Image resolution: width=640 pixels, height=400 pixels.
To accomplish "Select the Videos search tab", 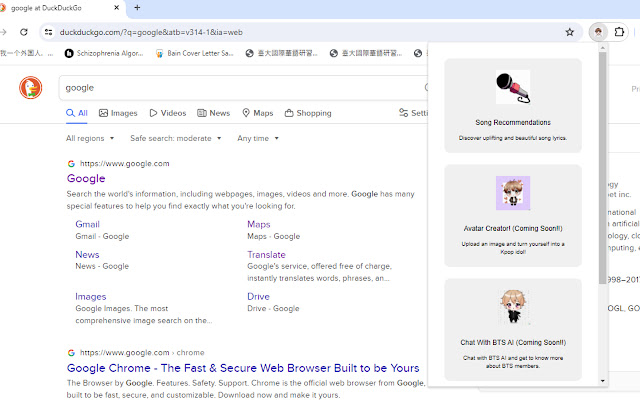I will (168, 113).
